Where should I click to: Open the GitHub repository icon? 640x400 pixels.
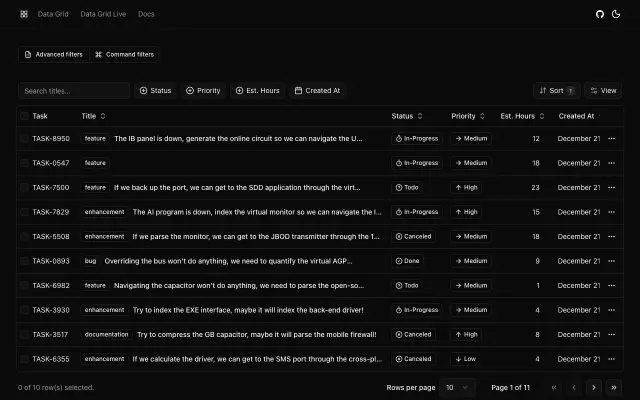pos(600,14)
